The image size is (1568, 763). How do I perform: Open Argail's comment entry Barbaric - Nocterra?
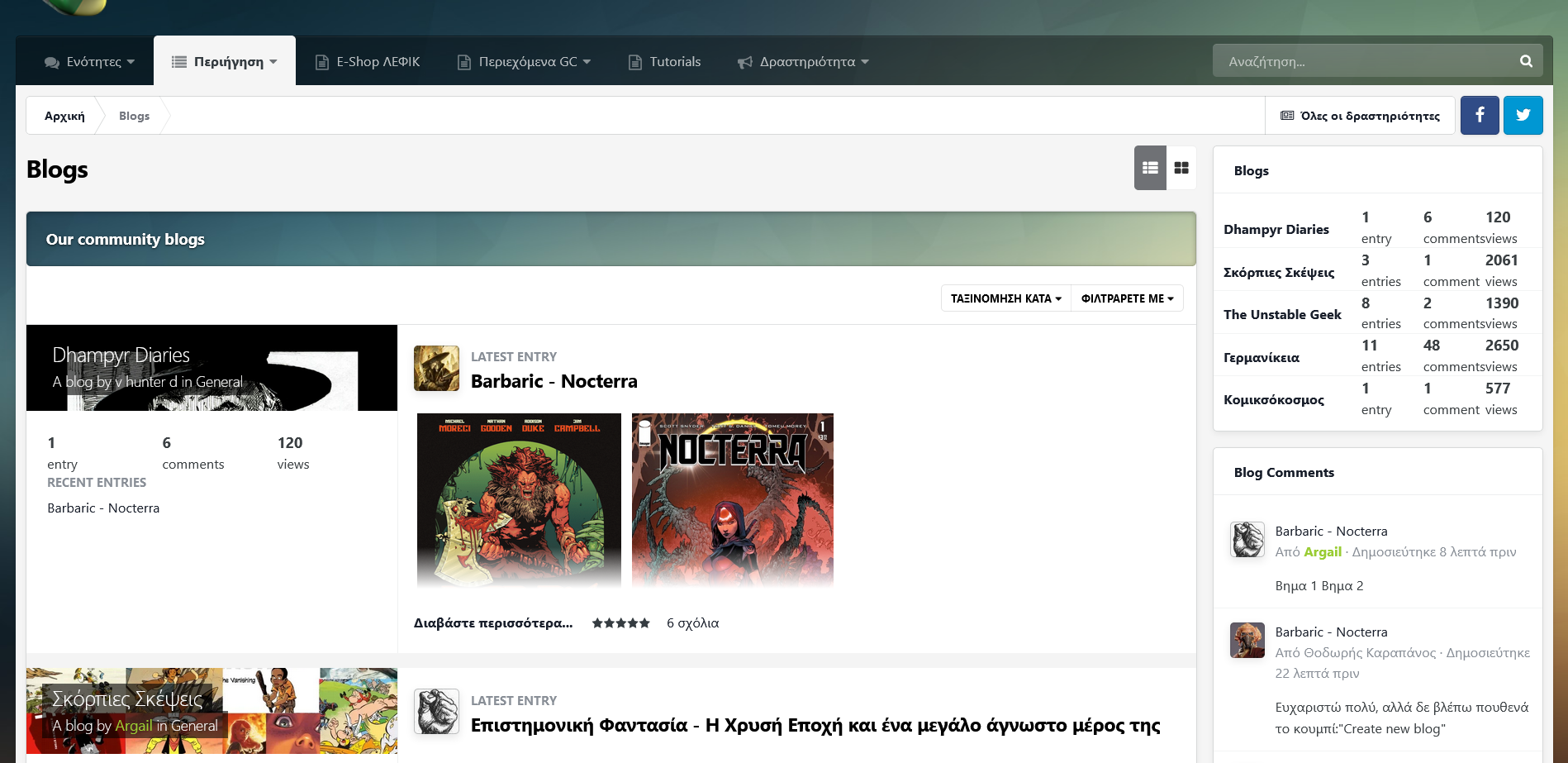tap(1331, 532)
